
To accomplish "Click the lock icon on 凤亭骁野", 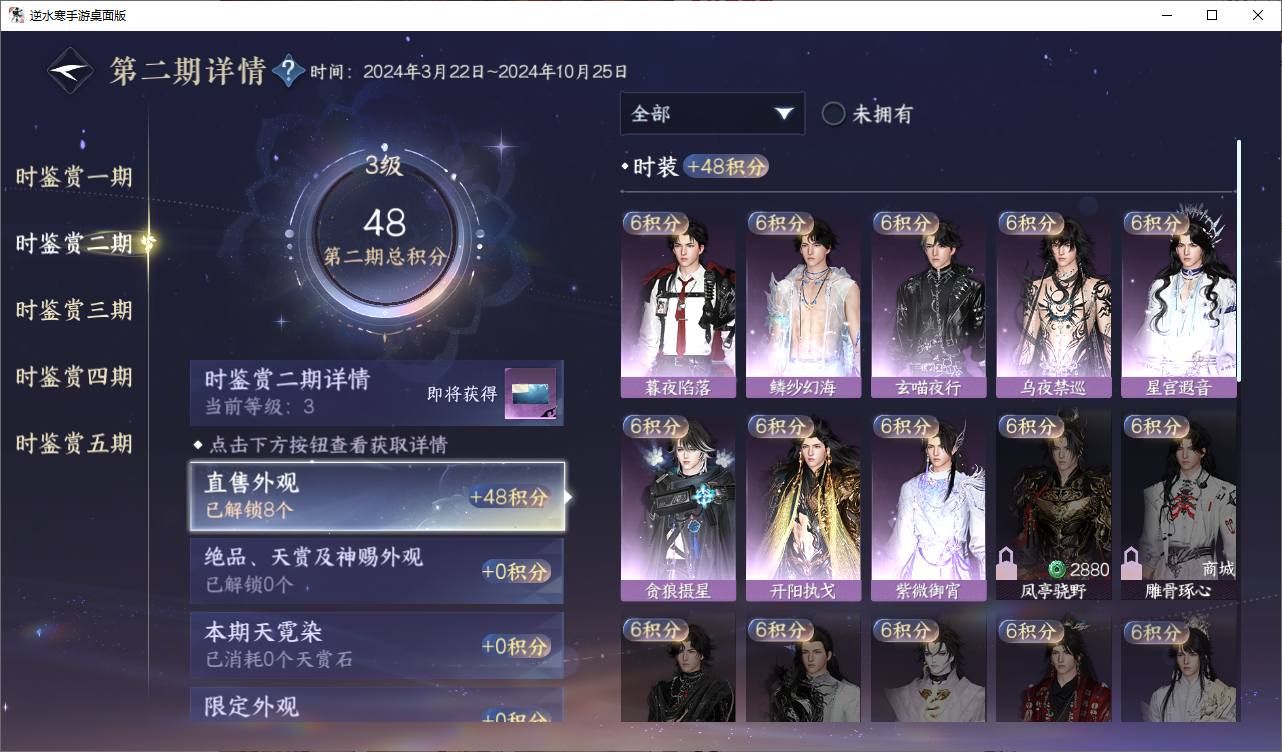I will coord(1007,566).
